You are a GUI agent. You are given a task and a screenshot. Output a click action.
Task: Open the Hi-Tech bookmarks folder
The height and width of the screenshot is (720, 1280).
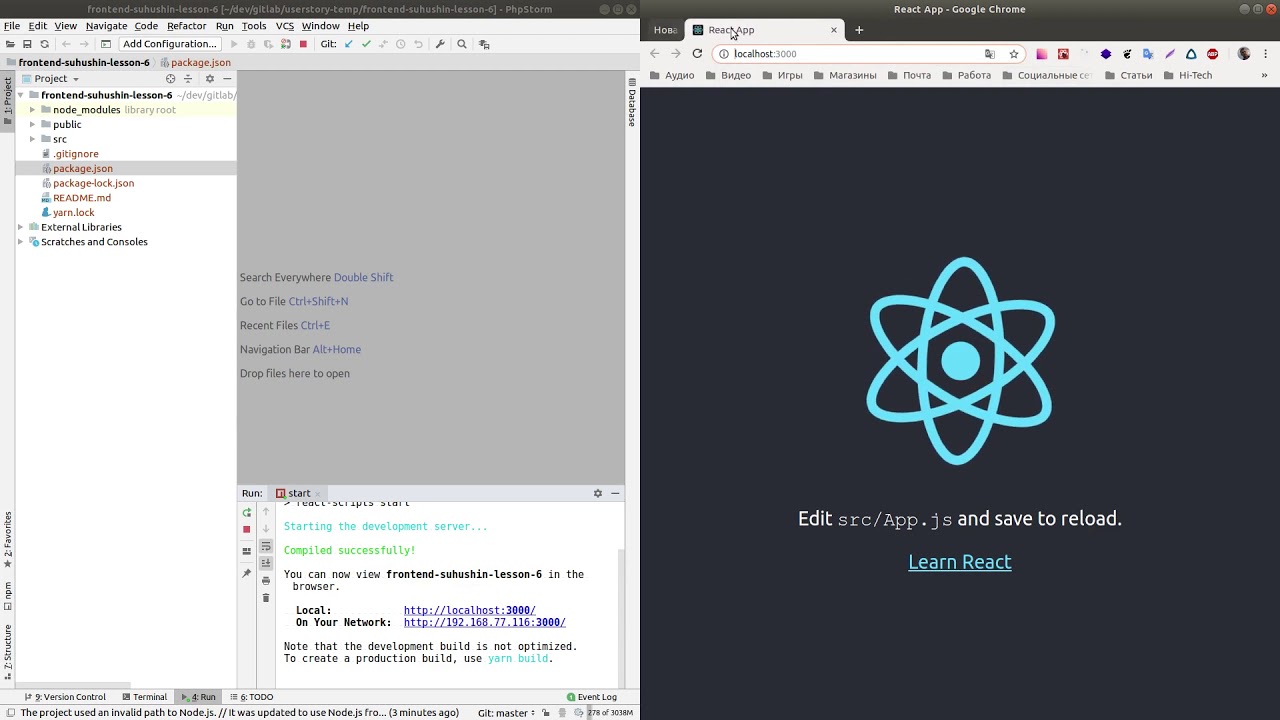(1187, 75)
